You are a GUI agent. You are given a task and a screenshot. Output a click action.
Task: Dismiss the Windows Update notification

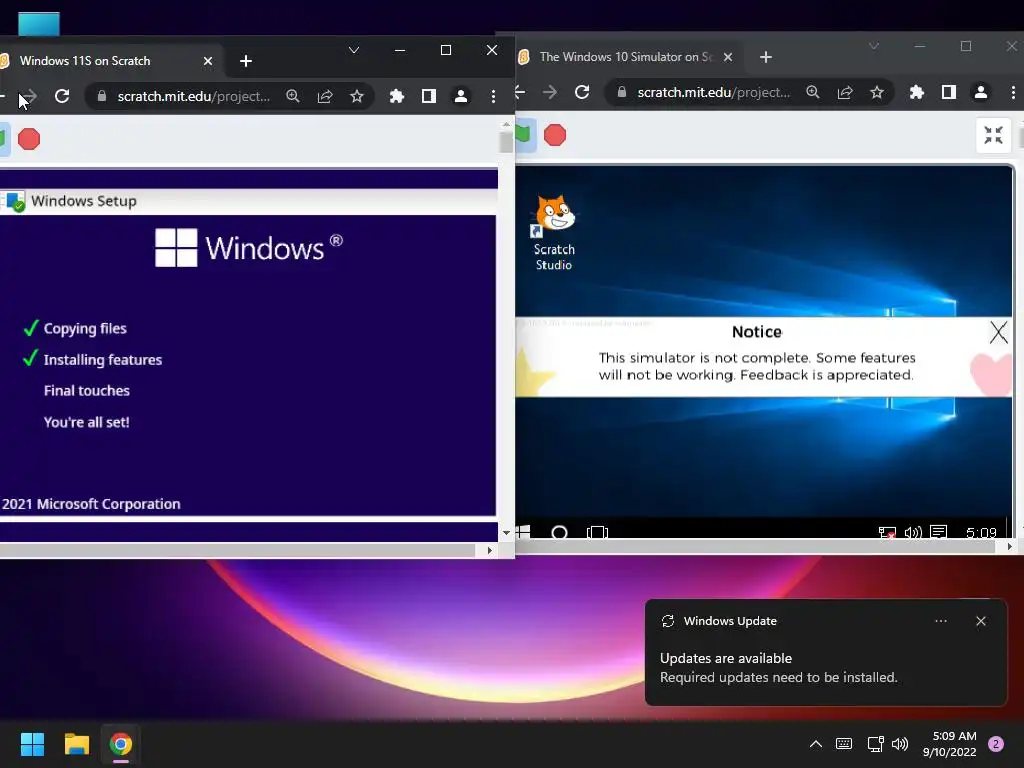[x=980, y=621]
